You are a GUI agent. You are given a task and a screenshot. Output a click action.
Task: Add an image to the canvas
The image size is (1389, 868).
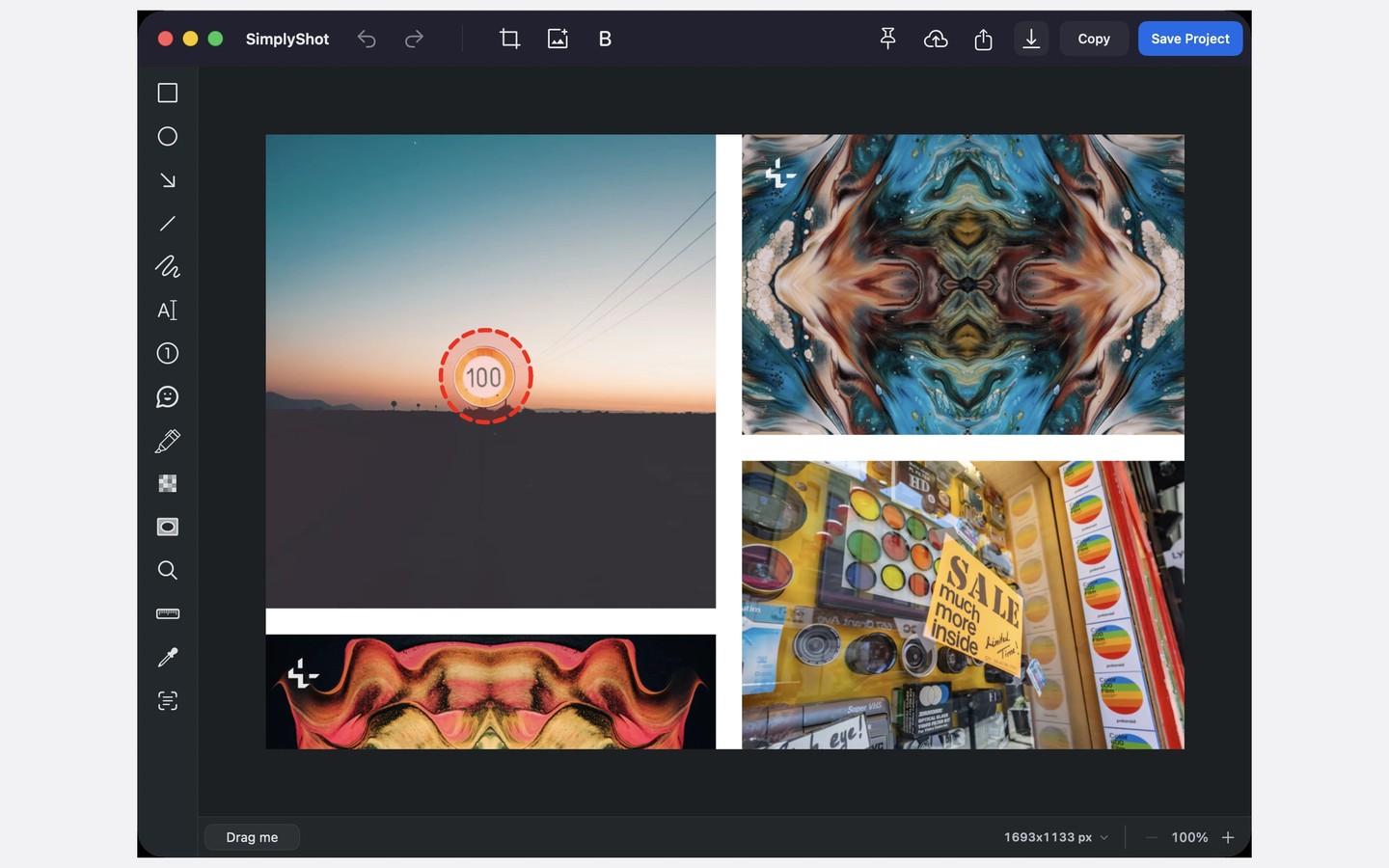pyautogui.click(x=558, y=39)
